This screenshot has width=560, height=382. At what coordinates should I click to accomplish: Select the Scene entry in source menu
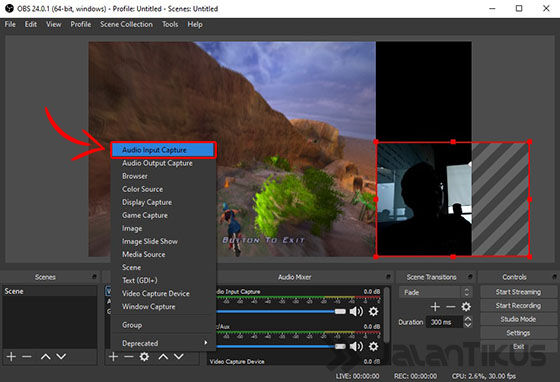[163, 267]
